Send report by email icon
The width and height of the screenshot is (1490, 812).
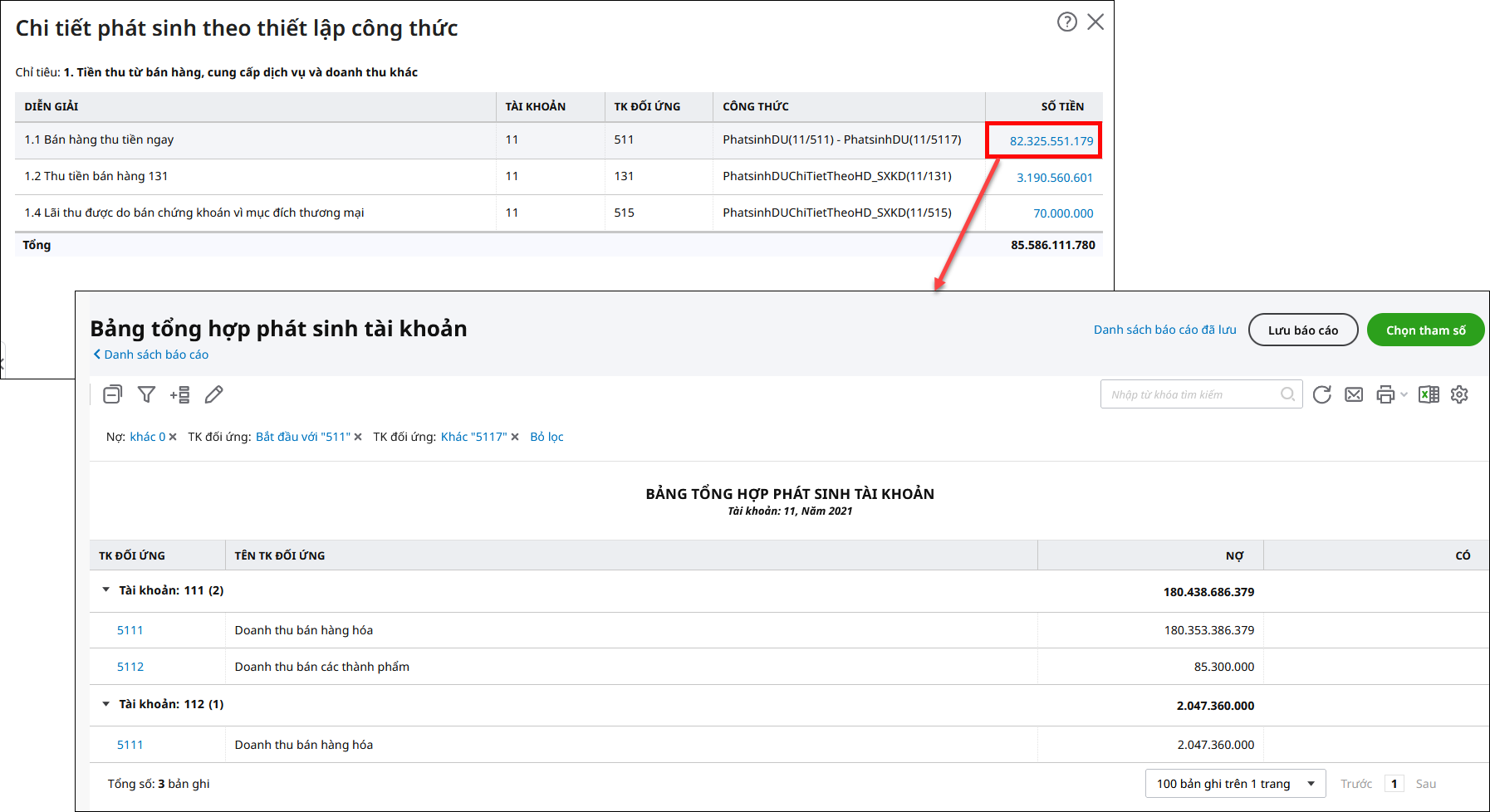coord(1354,394)
